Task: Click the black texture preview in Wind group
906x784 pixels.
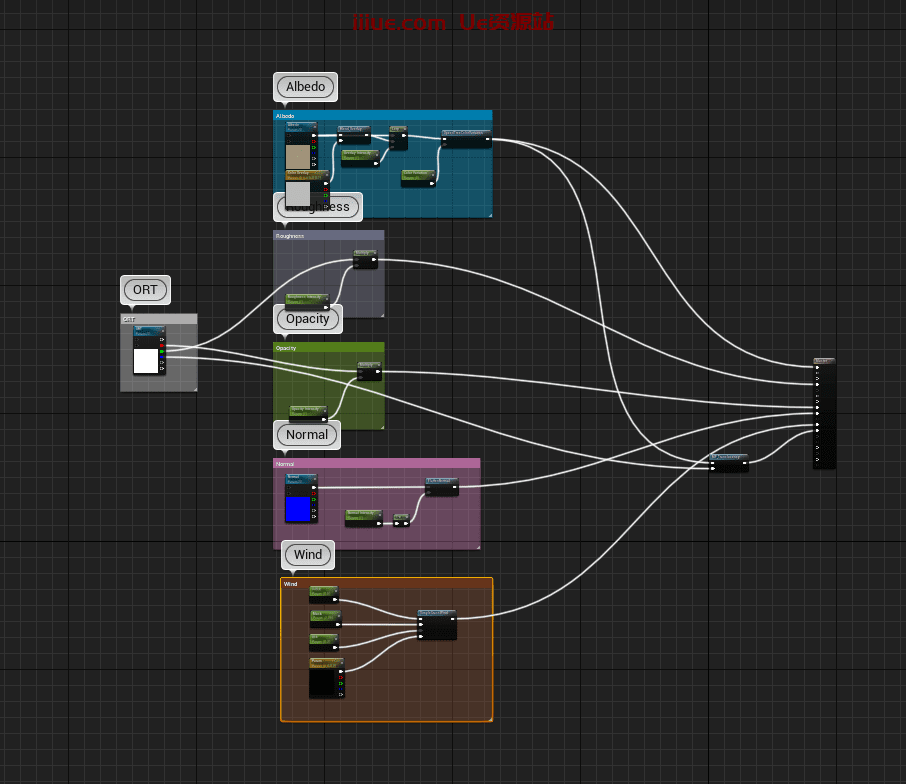Action: coord(322,683)
